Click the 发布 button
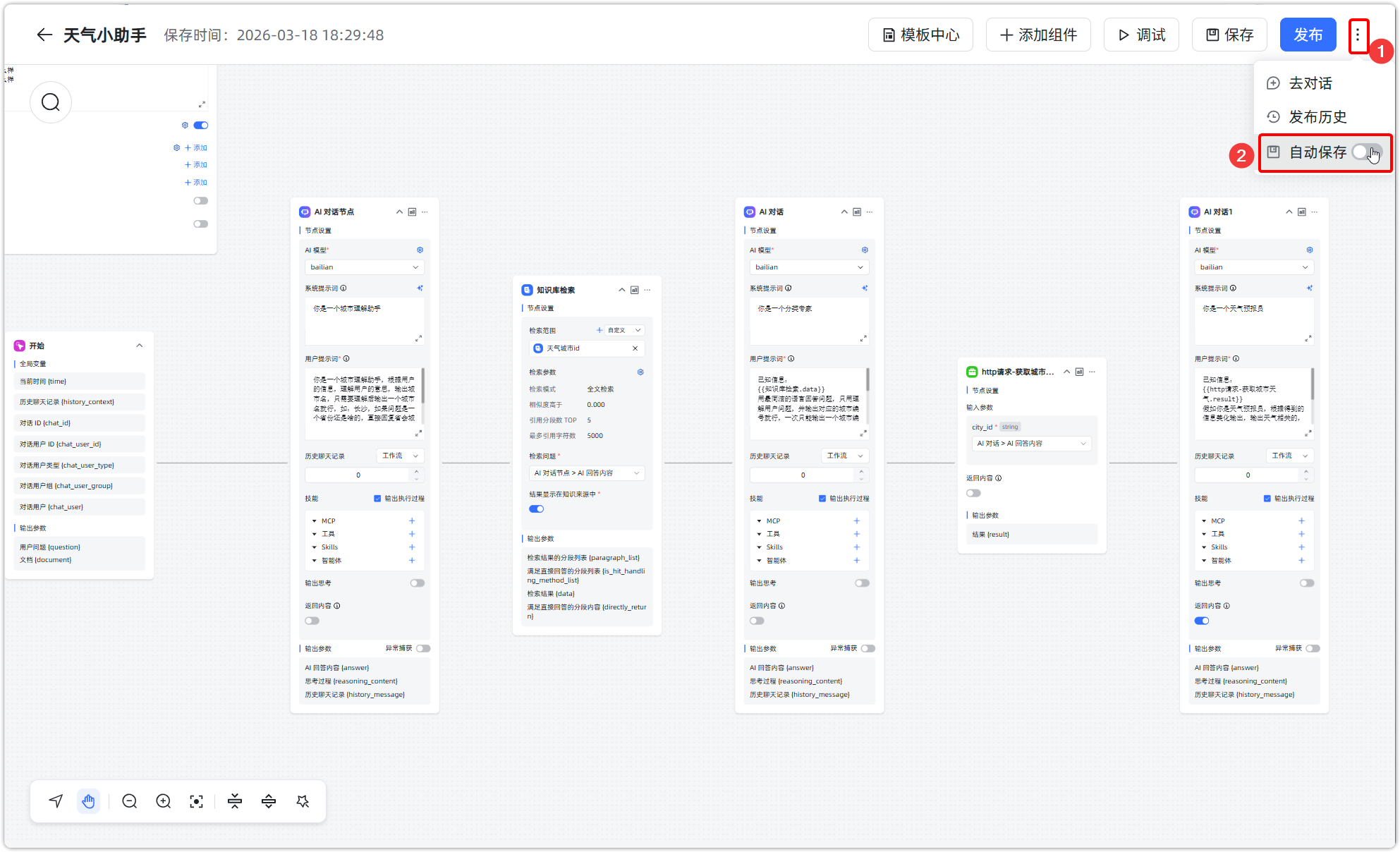1400x852 pixels. (1308, 35)
